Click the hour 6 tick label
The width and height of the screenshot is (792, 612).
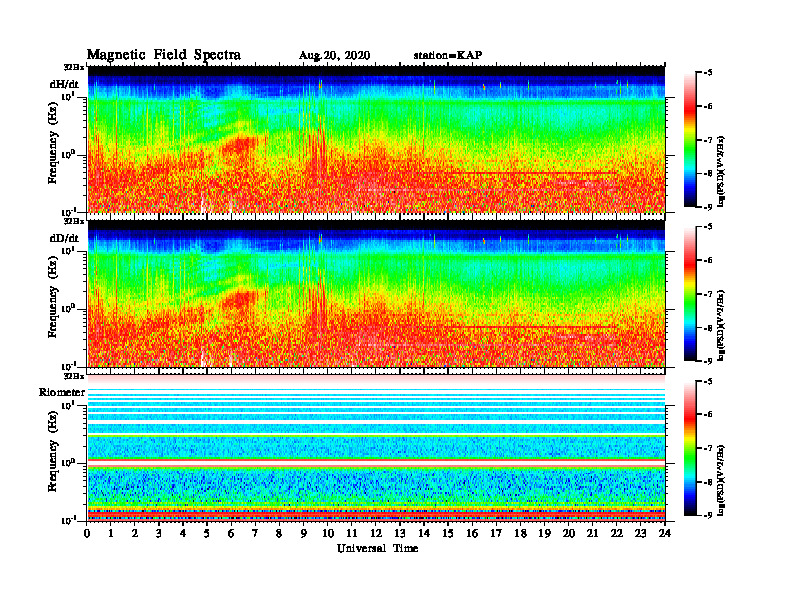coord(231,533)
